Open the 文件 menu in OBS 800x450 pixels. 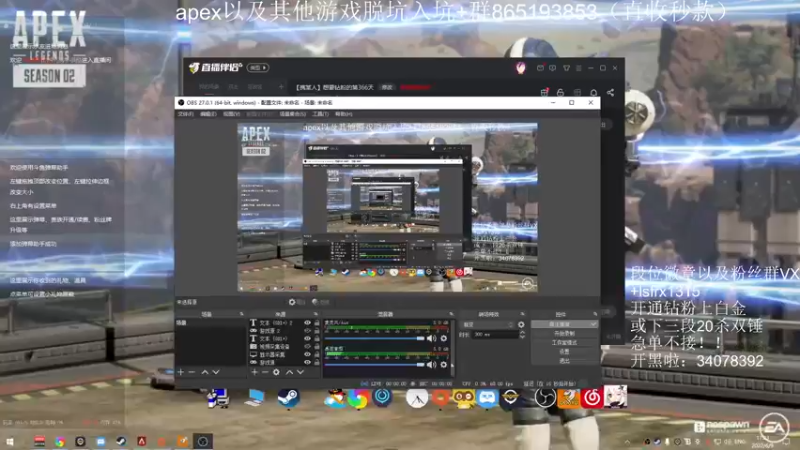click(185, 114)
